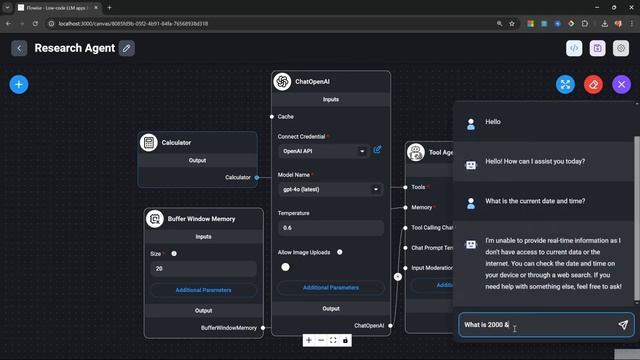Screen dimensions: 640x360
Task: Click the chat message input box
Action: [538, 325]
